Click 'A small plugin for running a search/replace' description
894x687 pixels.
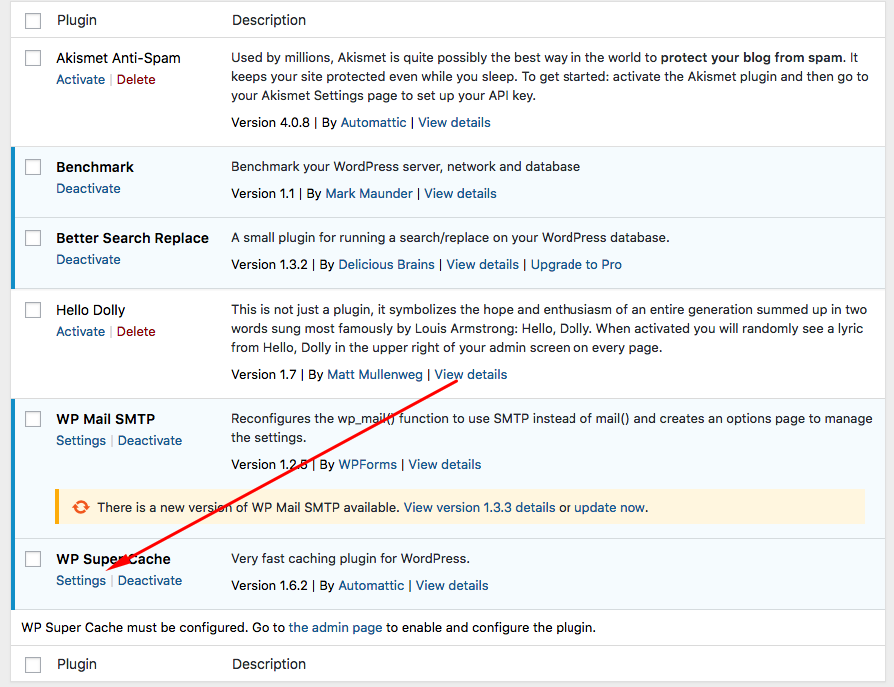[450, 238]
